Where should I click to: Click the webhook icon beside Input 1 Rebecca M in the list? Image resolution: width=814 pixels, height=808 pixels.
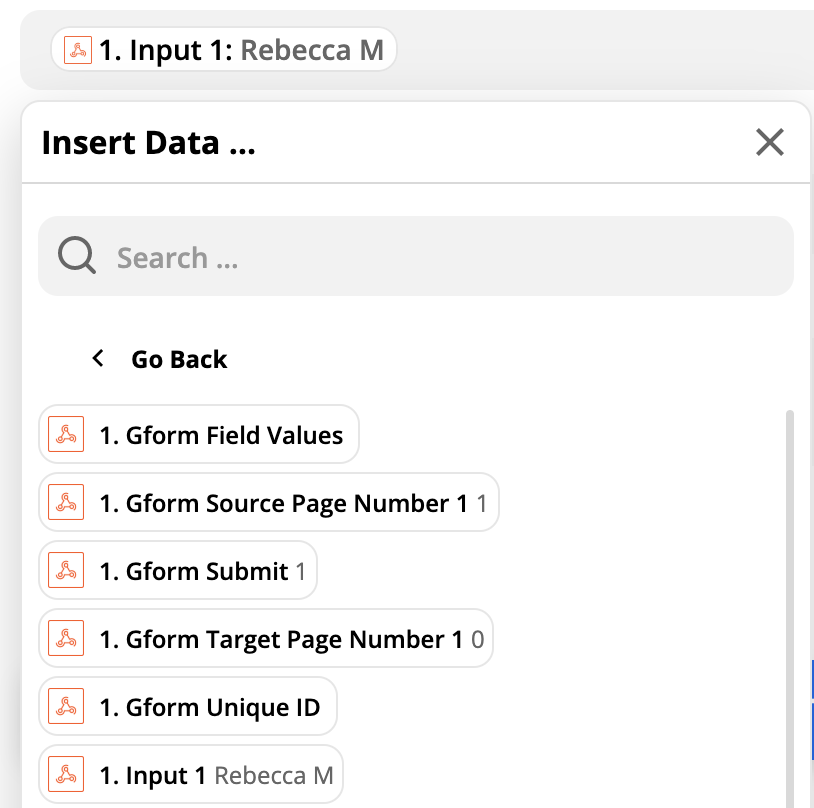[x=66, y=774]
